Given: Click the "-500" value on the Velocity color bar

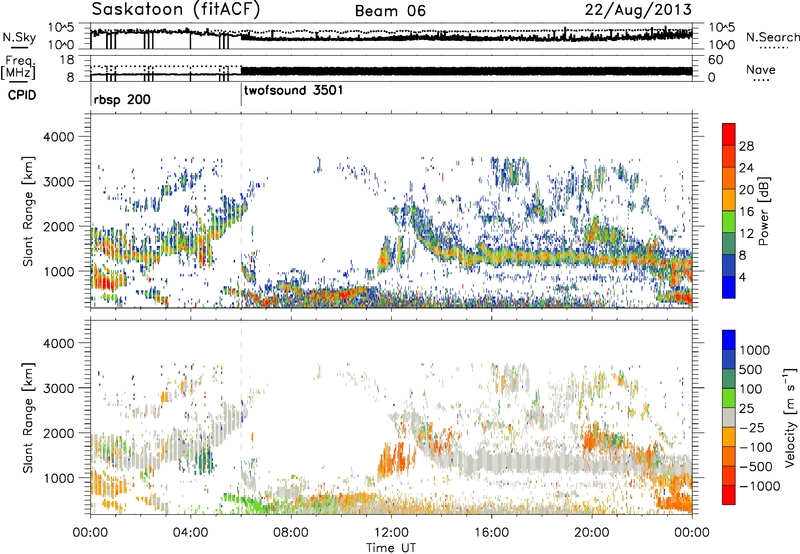Looking at the screenshot, I should pos(756,467).
